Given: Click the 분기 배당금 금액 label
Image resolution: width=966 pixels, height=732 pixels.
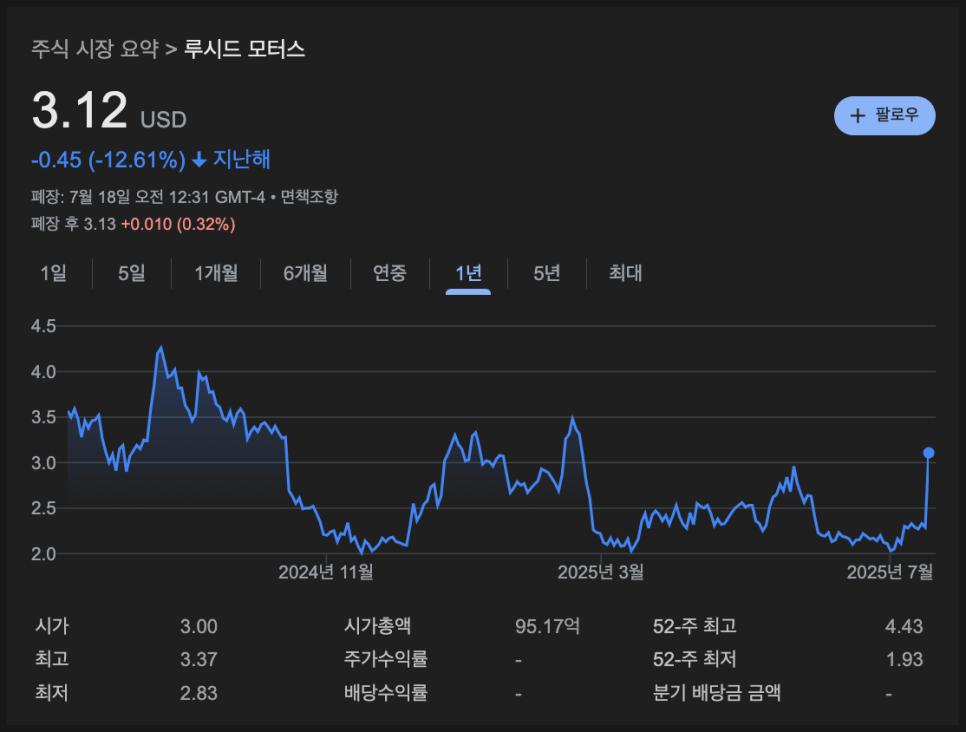Looking at the screenshot, I should pos(716,693).
